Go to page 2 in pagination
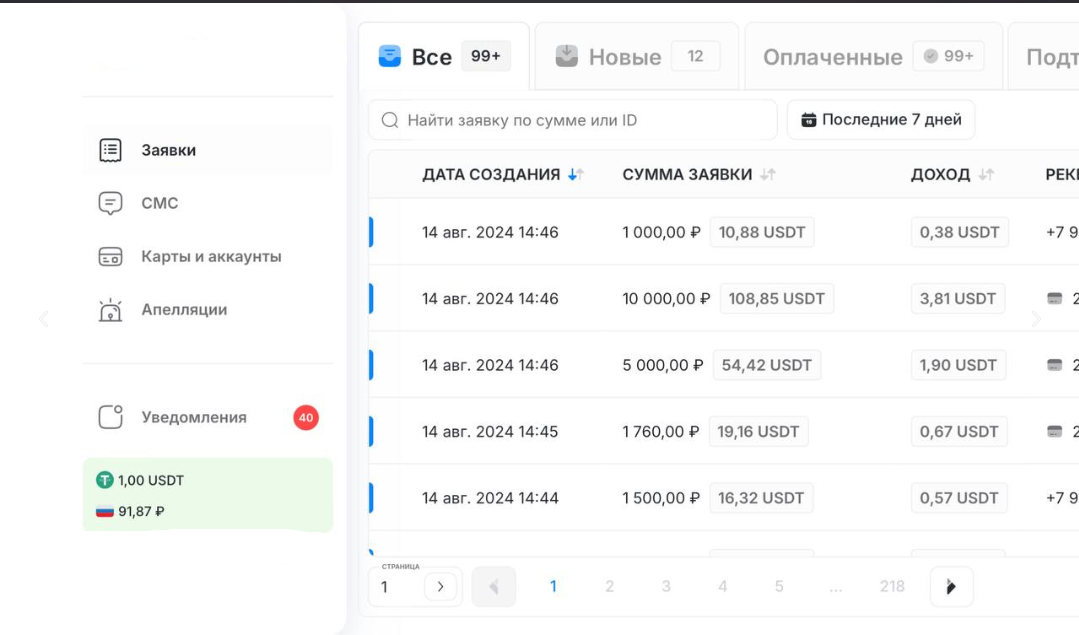The height and width of the screenshot is (635, 1079). (609, 586)
